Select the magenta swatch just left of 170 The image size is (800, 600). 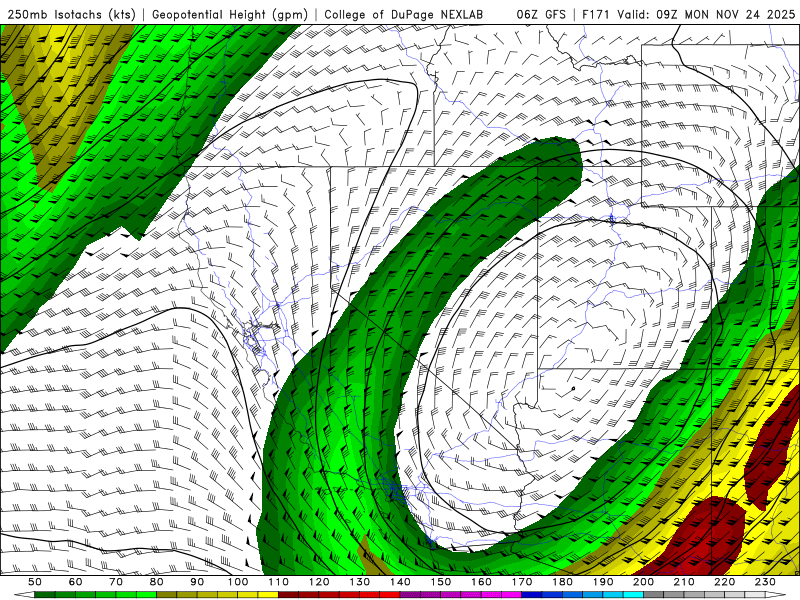pos(511,595)
